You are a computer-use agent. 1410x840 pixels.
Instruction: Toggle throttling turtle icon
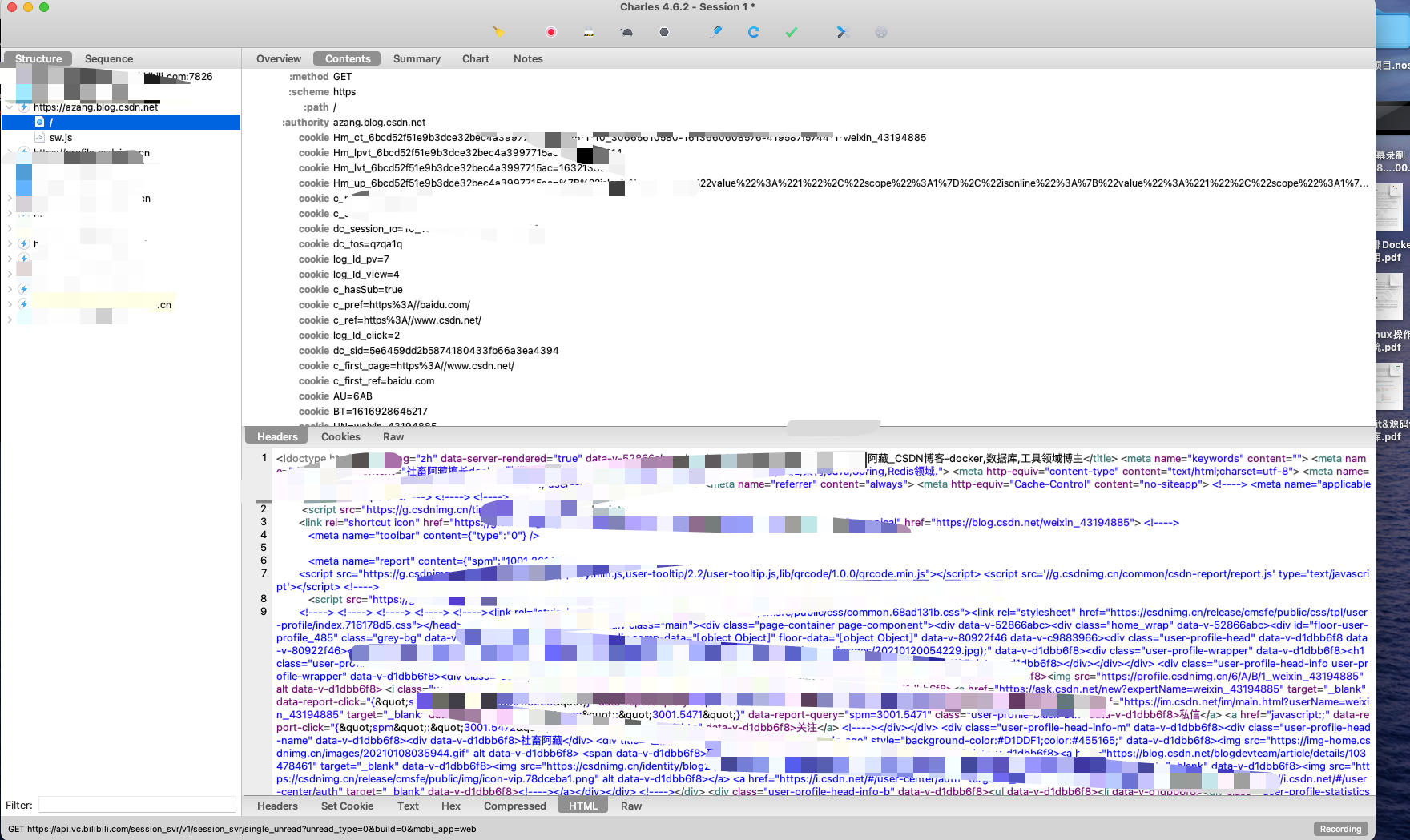pos(627,32)
